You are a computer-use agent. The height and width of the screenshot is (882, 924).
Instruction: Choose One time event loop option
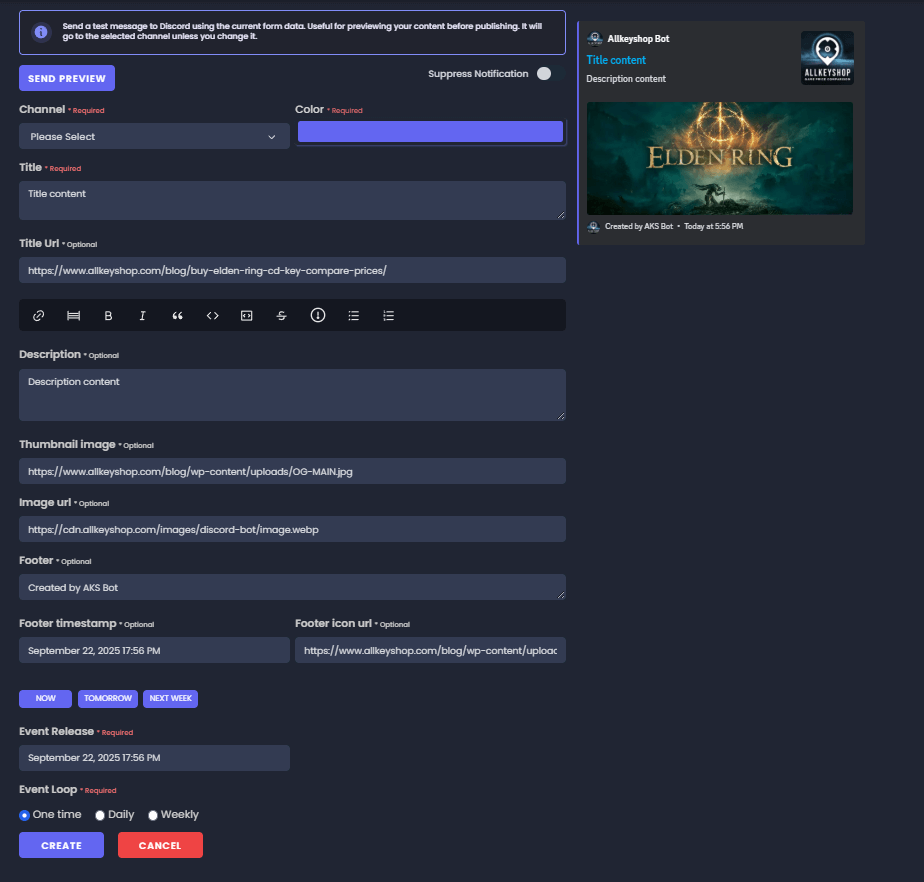[25, 815]
